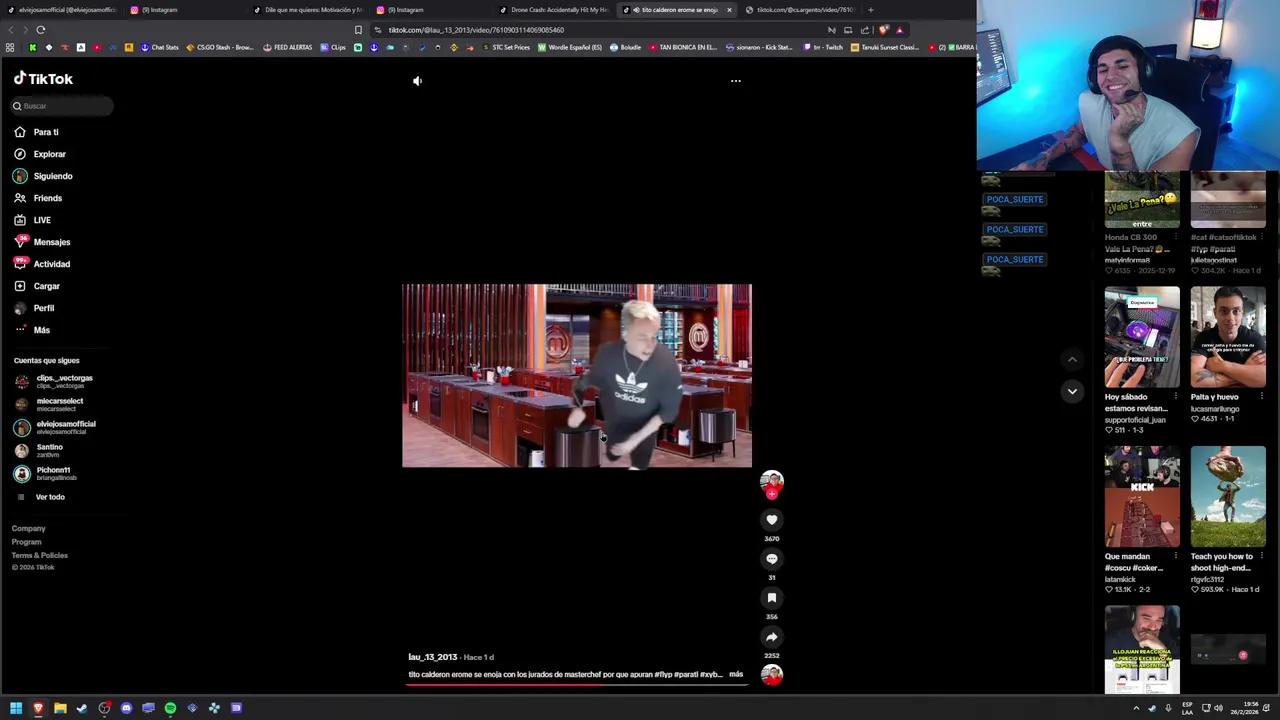Open the video three-dot options menu
The height and width of the screenshot is (720, 1280).
735,81
